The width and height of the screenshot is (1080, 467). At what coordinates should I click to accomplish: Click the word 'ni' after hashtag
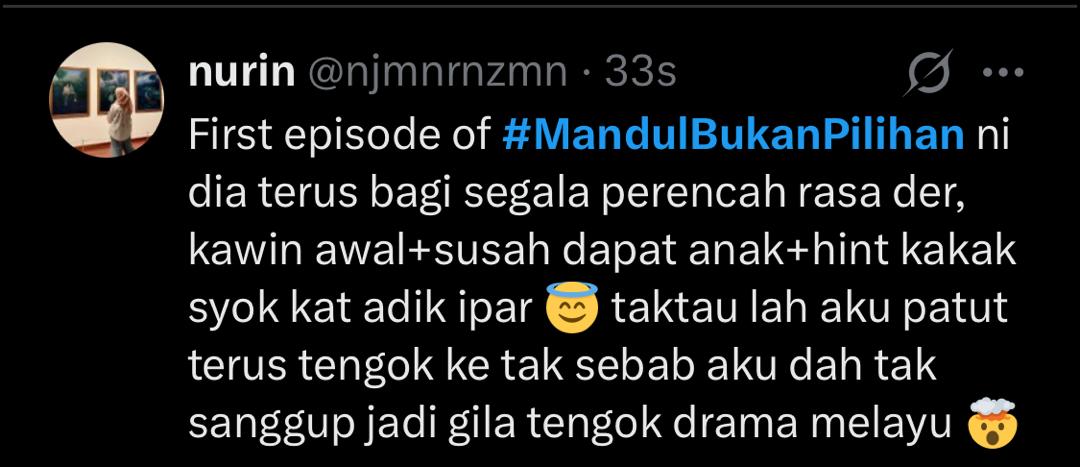pyautogui.click(x=993, y=137)
